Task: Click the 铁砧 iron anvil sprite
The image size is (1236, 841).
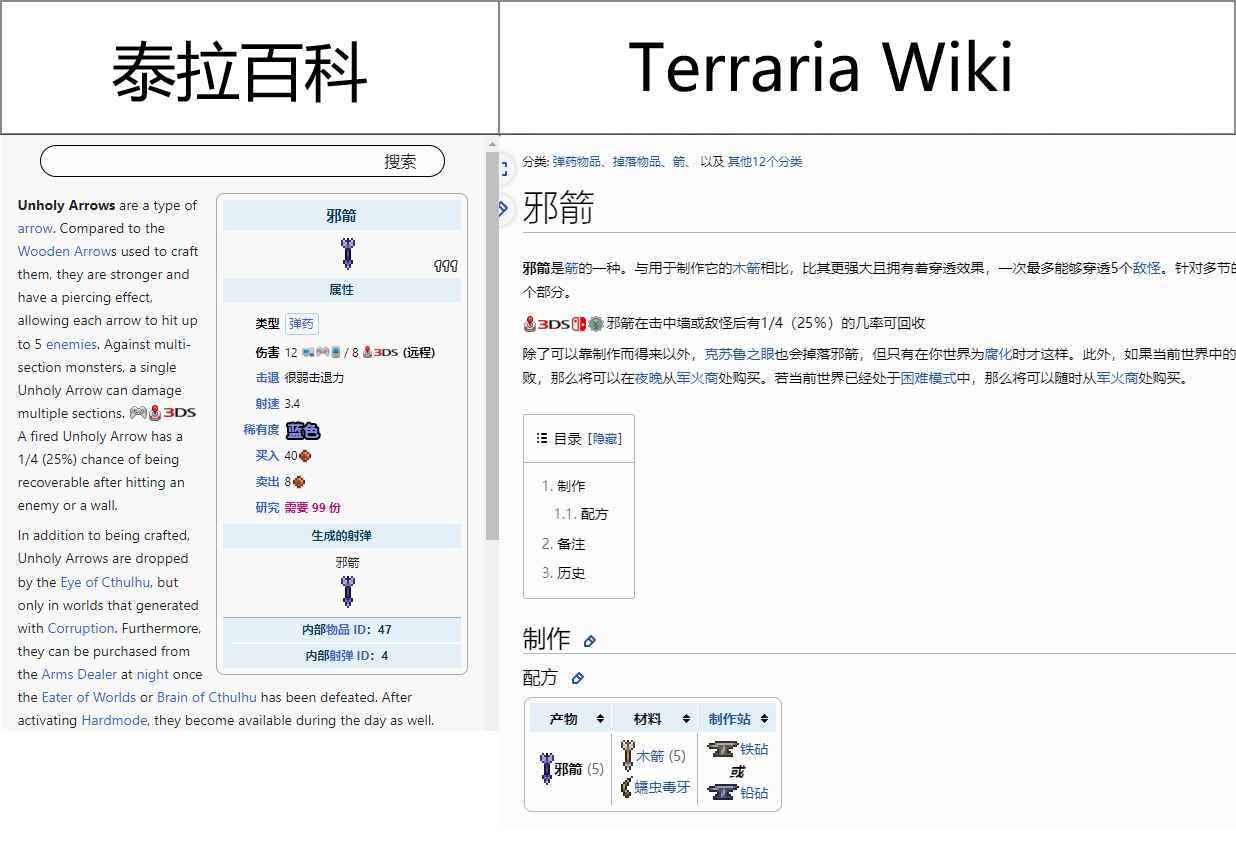Action: [x=722, y=749]
